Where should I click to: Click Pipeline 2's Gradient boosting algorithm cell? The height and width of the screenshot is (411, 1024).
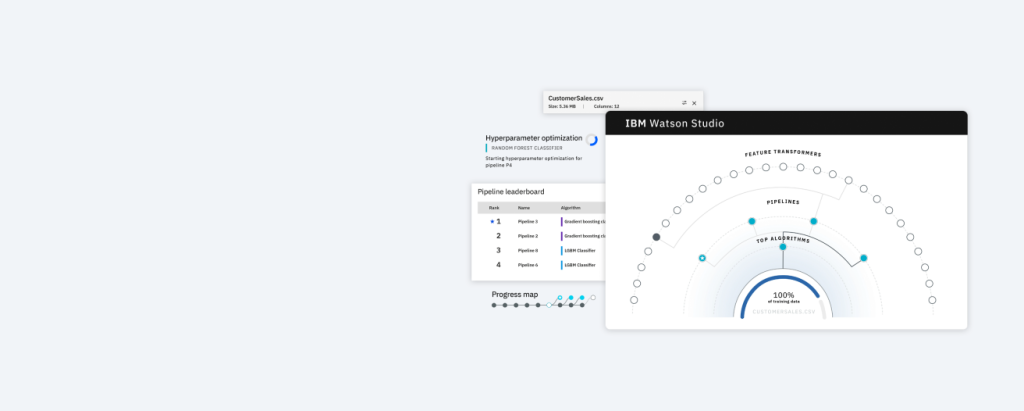(x=583, y=236)
